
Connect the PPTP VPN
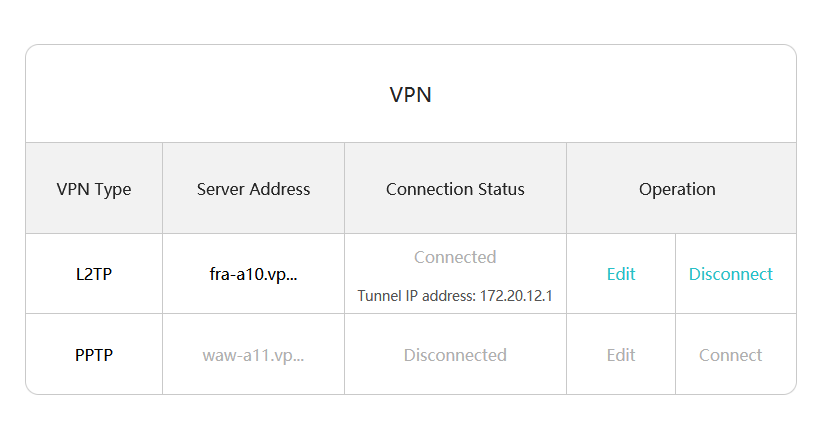click(x=730, y=355)
